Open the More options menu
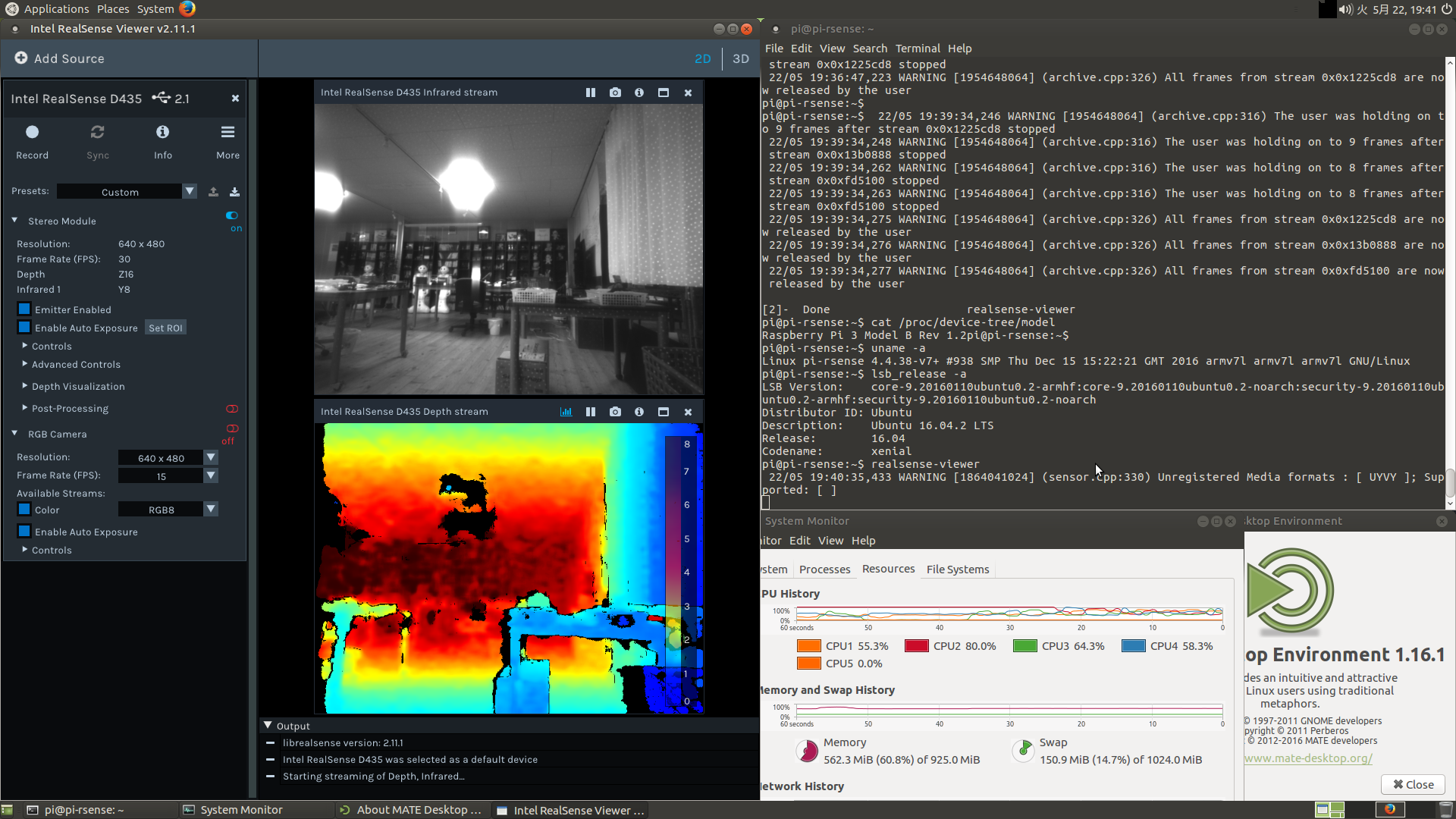 (227, 132)
